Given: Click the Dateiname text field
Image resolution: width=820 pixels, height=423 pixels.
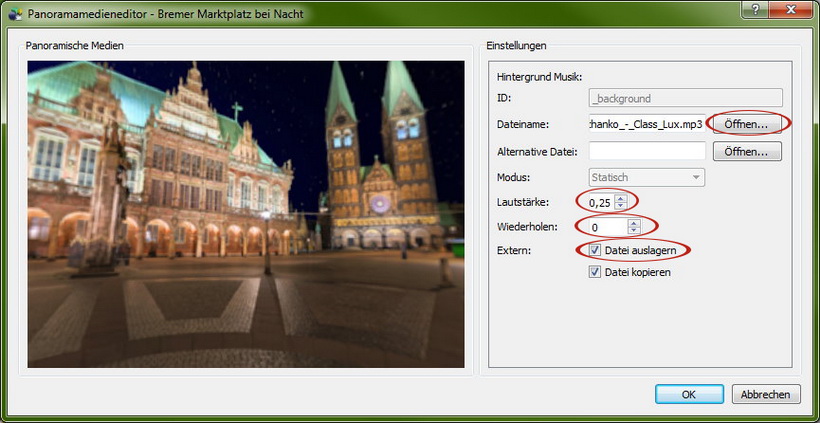Looking at the screenshot, I should pyautogui.click(x=647, y=125).
